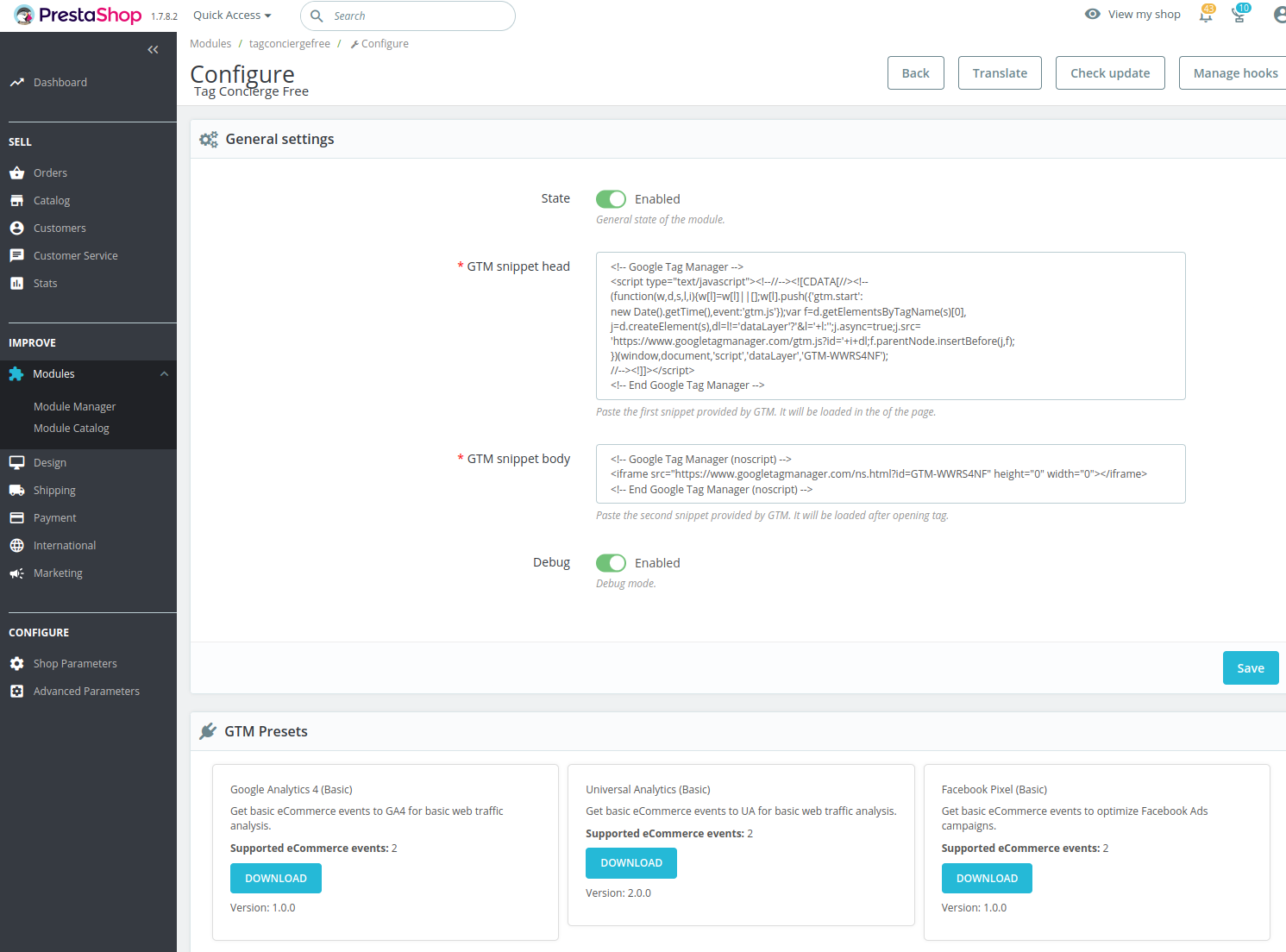Click the Orders basket icon

point(16,173)
